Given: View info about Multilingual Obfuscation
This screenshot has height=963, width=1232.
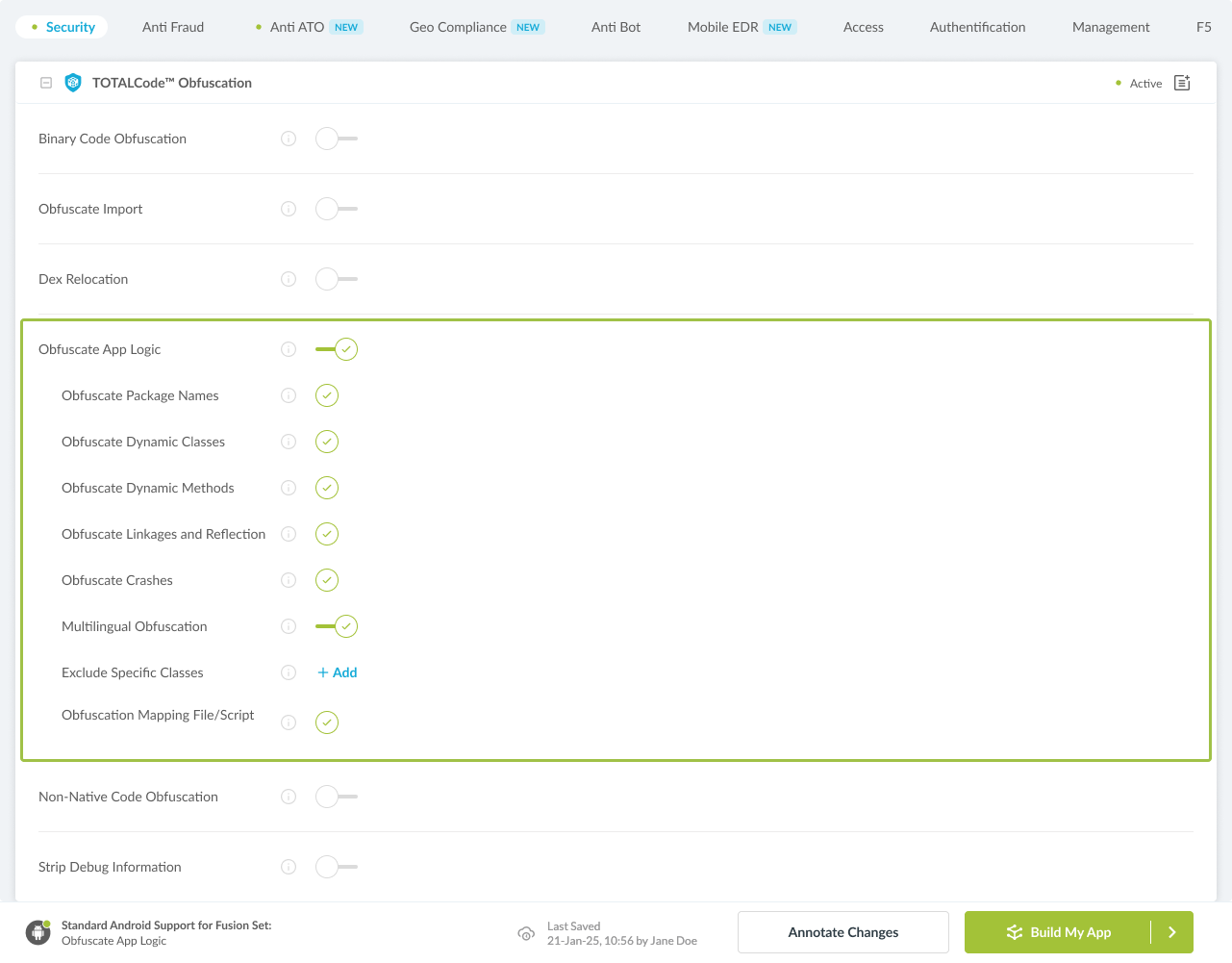Looking at the screenshot, I should tap(289, 626).
